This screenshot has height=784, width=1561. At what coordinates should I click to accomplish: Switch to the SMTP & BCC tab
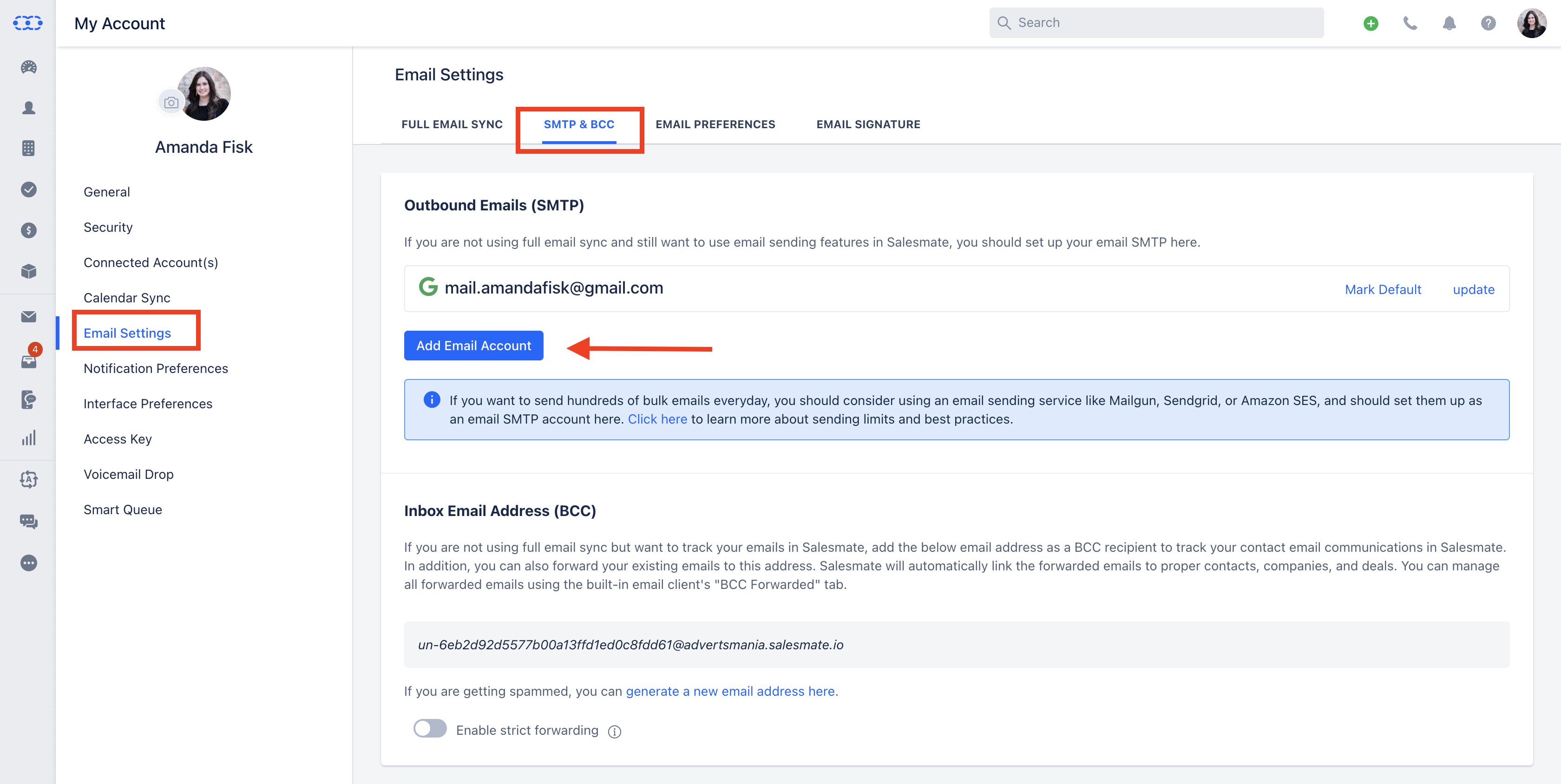(x=579, y=124)
